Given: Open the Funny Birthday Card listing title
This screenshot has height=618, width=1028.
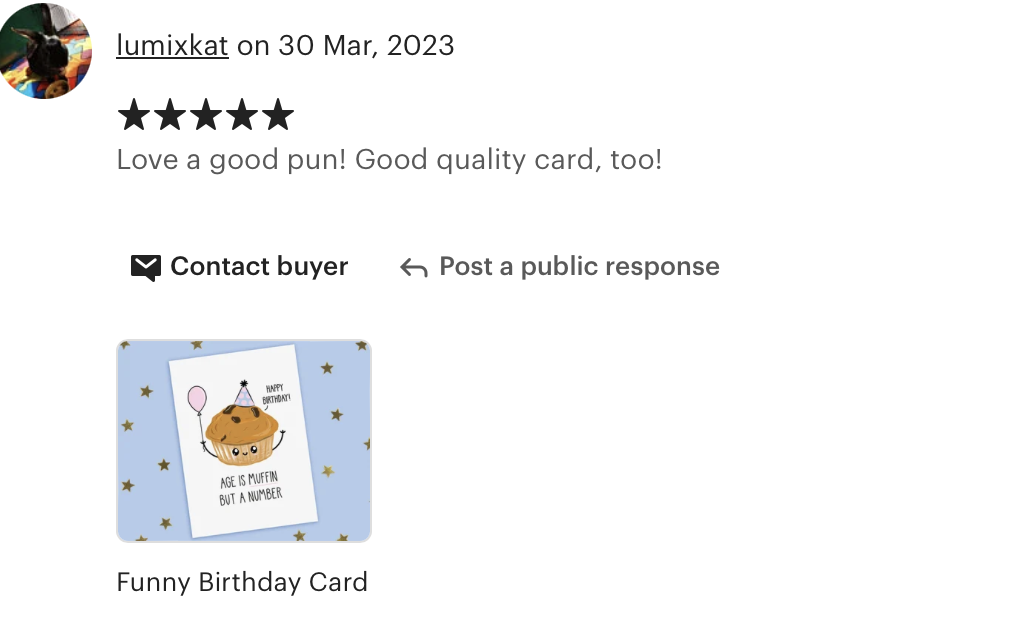Looking at the screenshot, I should click(242, 582).
